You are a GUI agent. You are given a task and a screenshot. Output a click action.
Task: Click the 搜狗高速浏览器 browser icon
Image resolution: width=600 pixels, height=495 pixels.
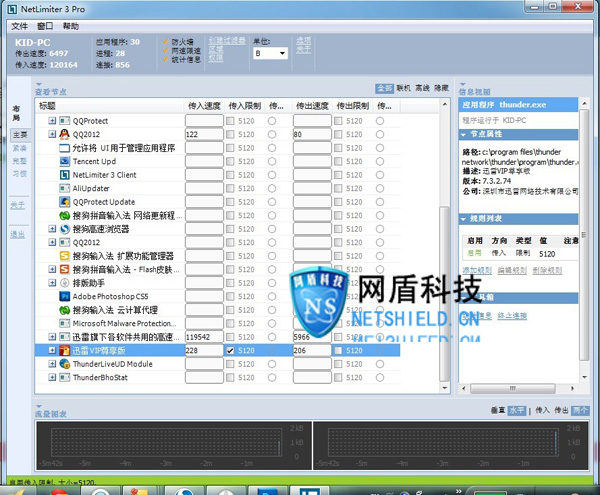[x=65, y=229]
